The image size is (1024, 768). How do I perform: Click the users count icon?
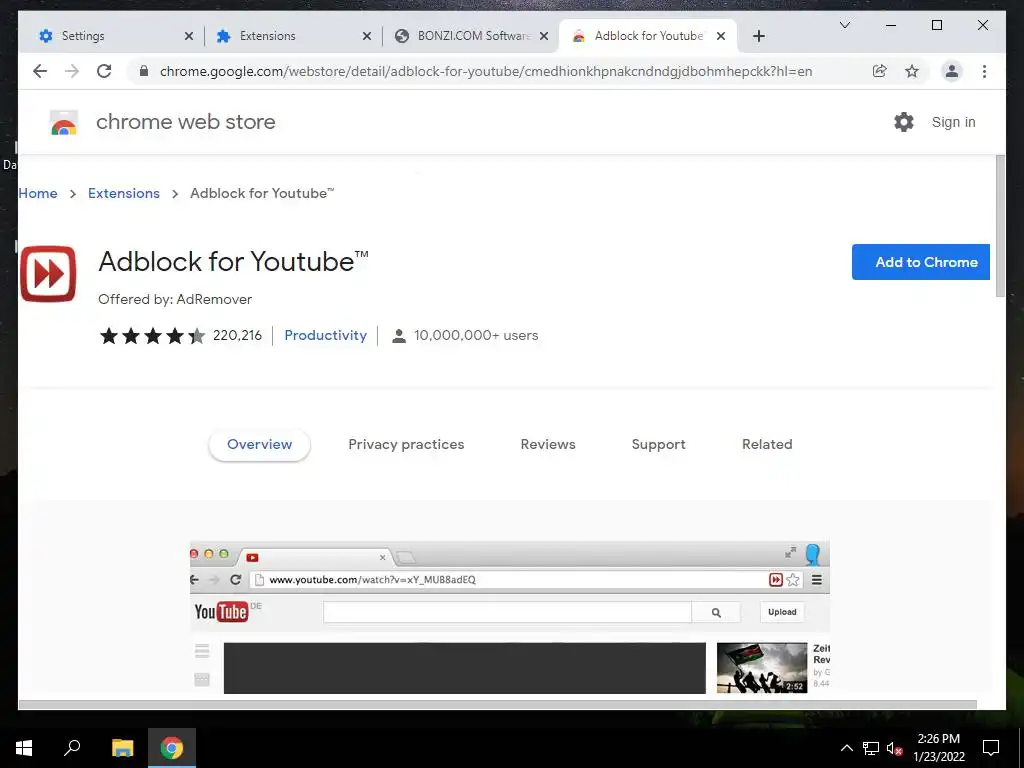click(x=398, y=336)
